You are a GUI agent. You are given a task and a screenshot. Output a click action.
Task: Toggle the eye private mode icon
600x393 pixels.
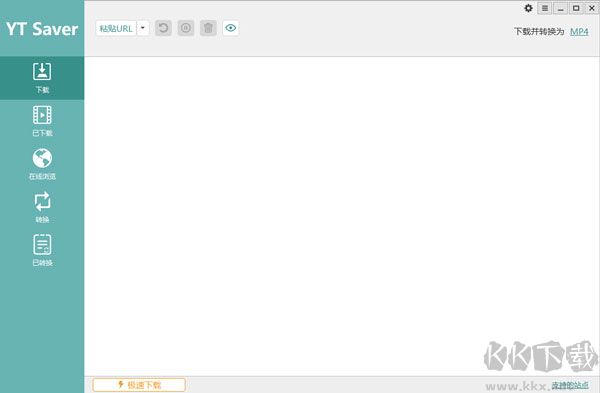231,28
